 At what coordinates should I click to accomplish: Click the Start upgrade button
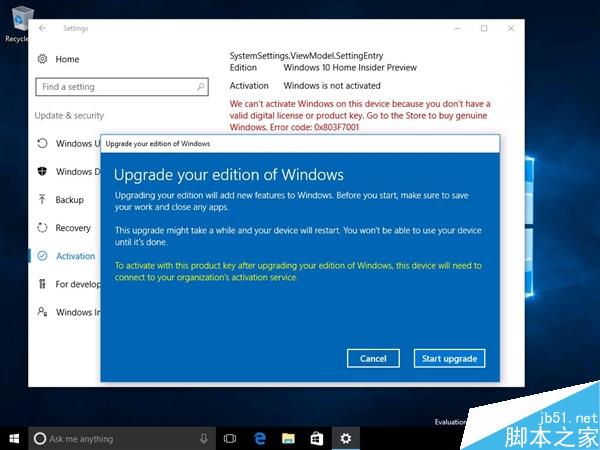pyautogui.click(x=449, y=358)
